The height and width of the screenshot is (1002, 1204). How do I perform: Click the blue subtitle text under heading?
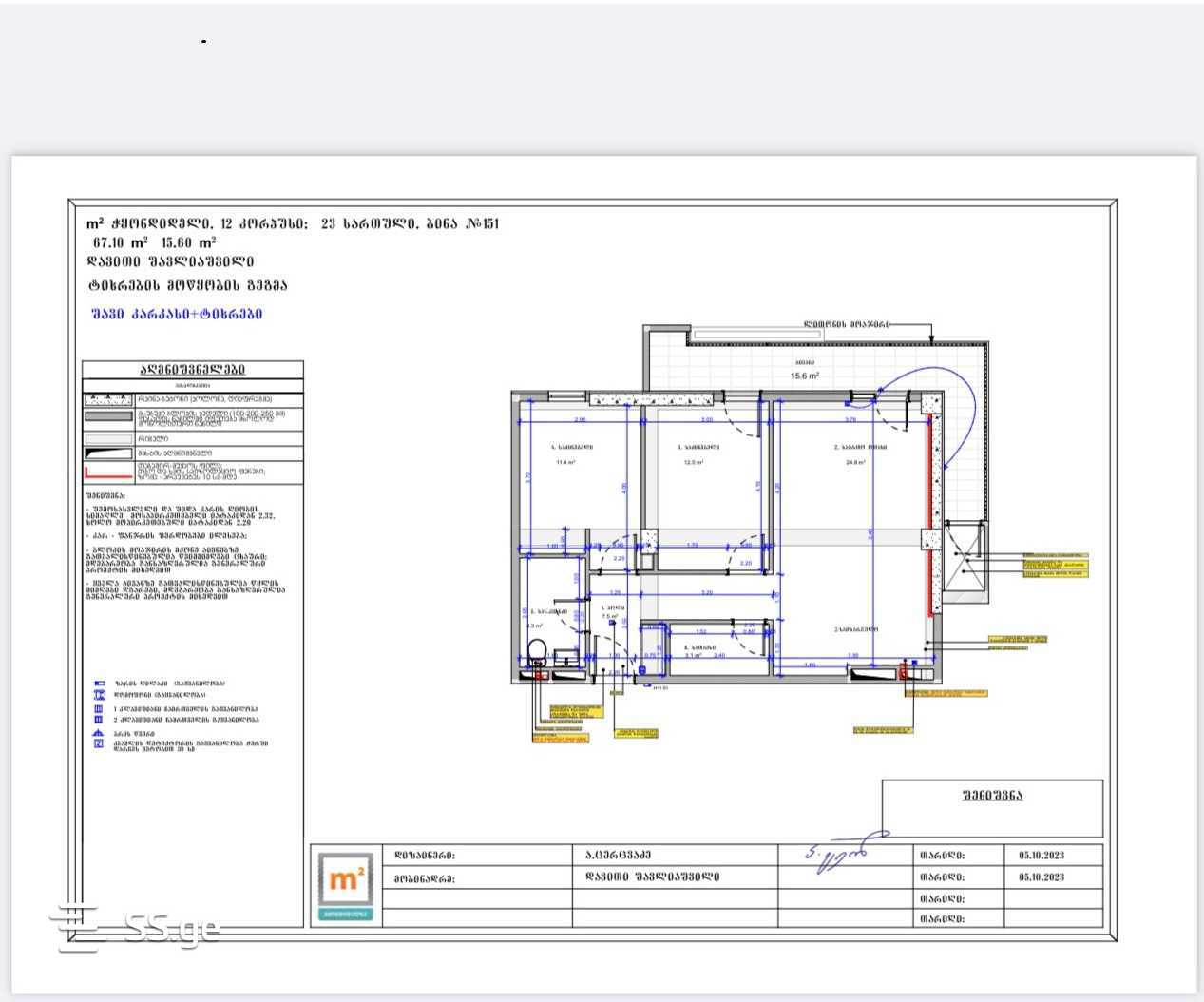click(177, 314)
